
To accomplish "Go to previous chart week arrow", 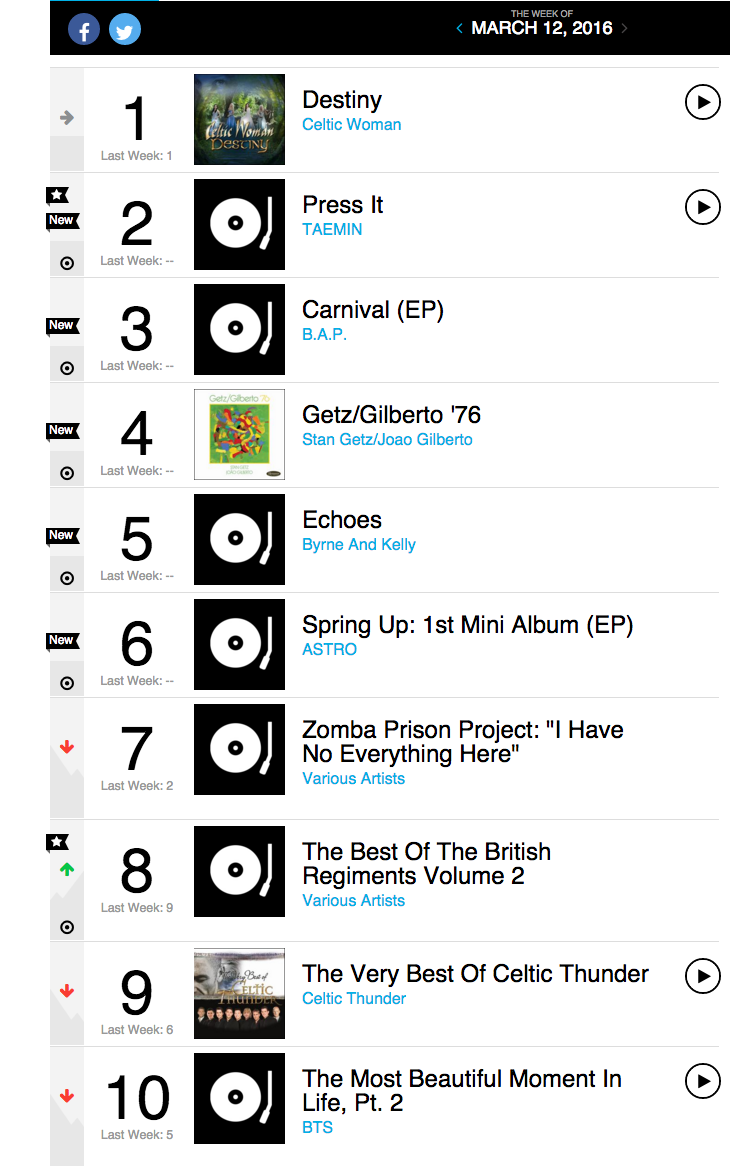I will [459, 28].
